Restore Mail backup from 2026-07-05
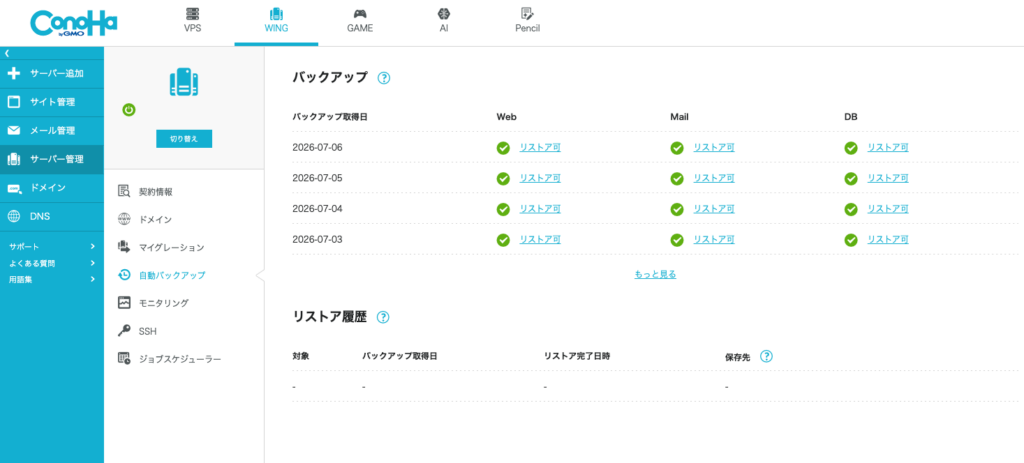 (713, 178)
